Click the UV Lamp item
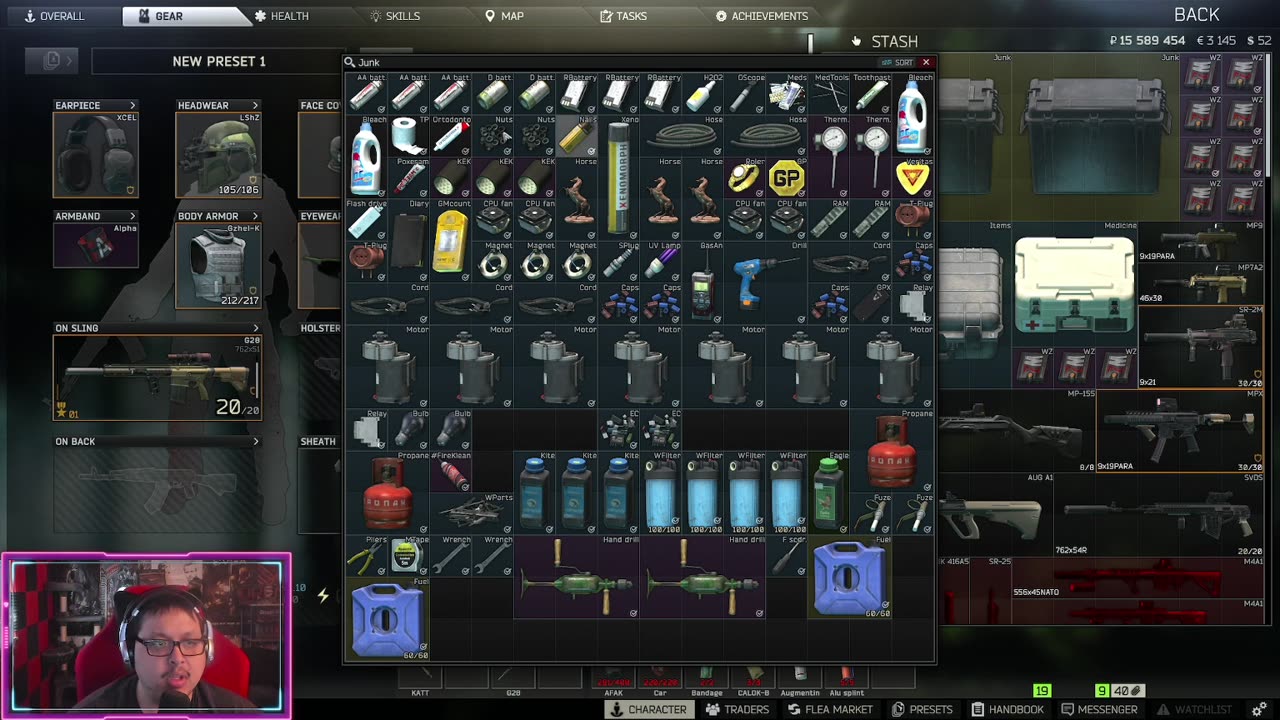 [x=661, y=262]
